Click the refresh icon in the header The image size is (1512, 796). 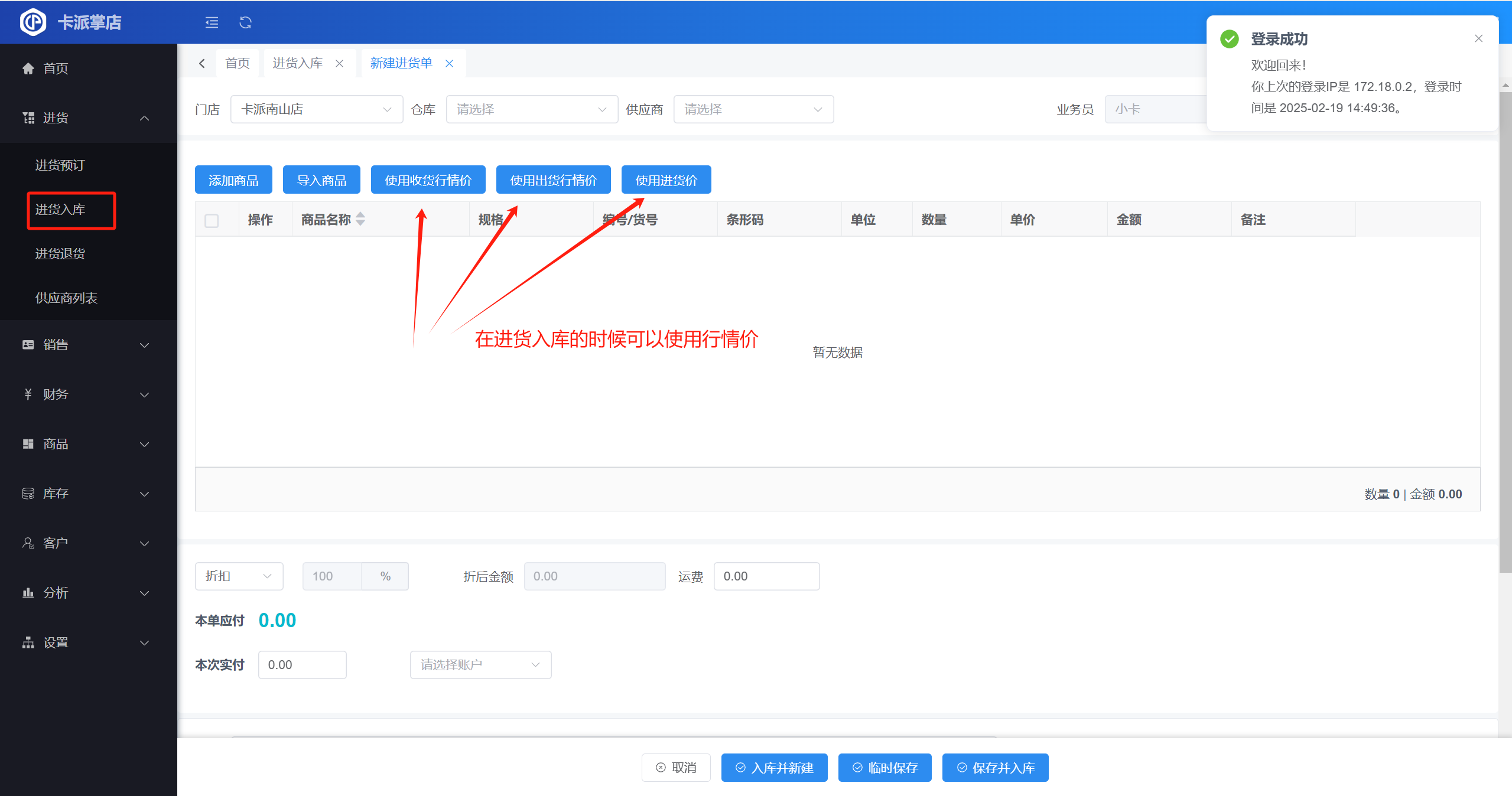pos(245,22)
